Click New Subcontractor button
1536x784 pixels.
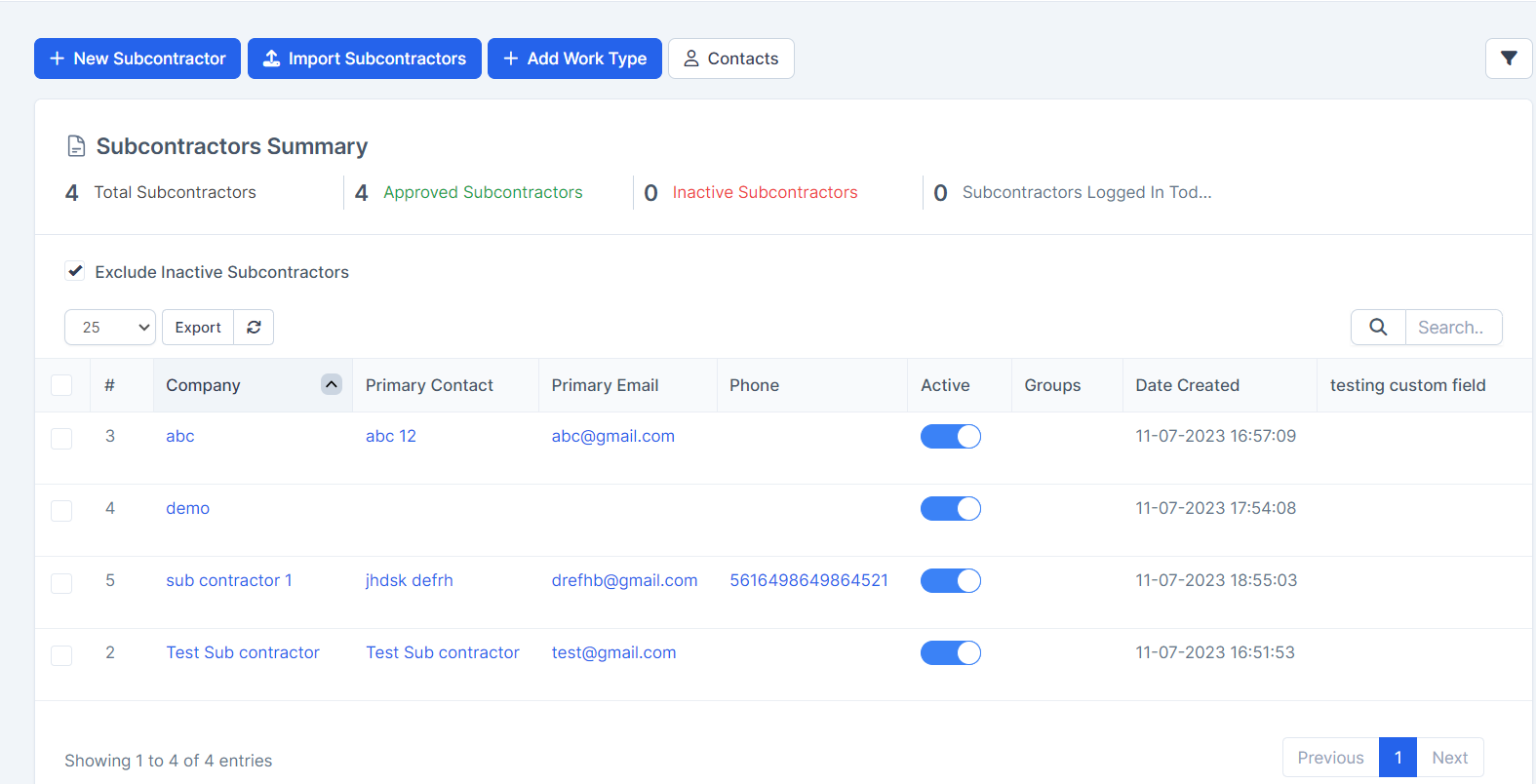[138, 59]
